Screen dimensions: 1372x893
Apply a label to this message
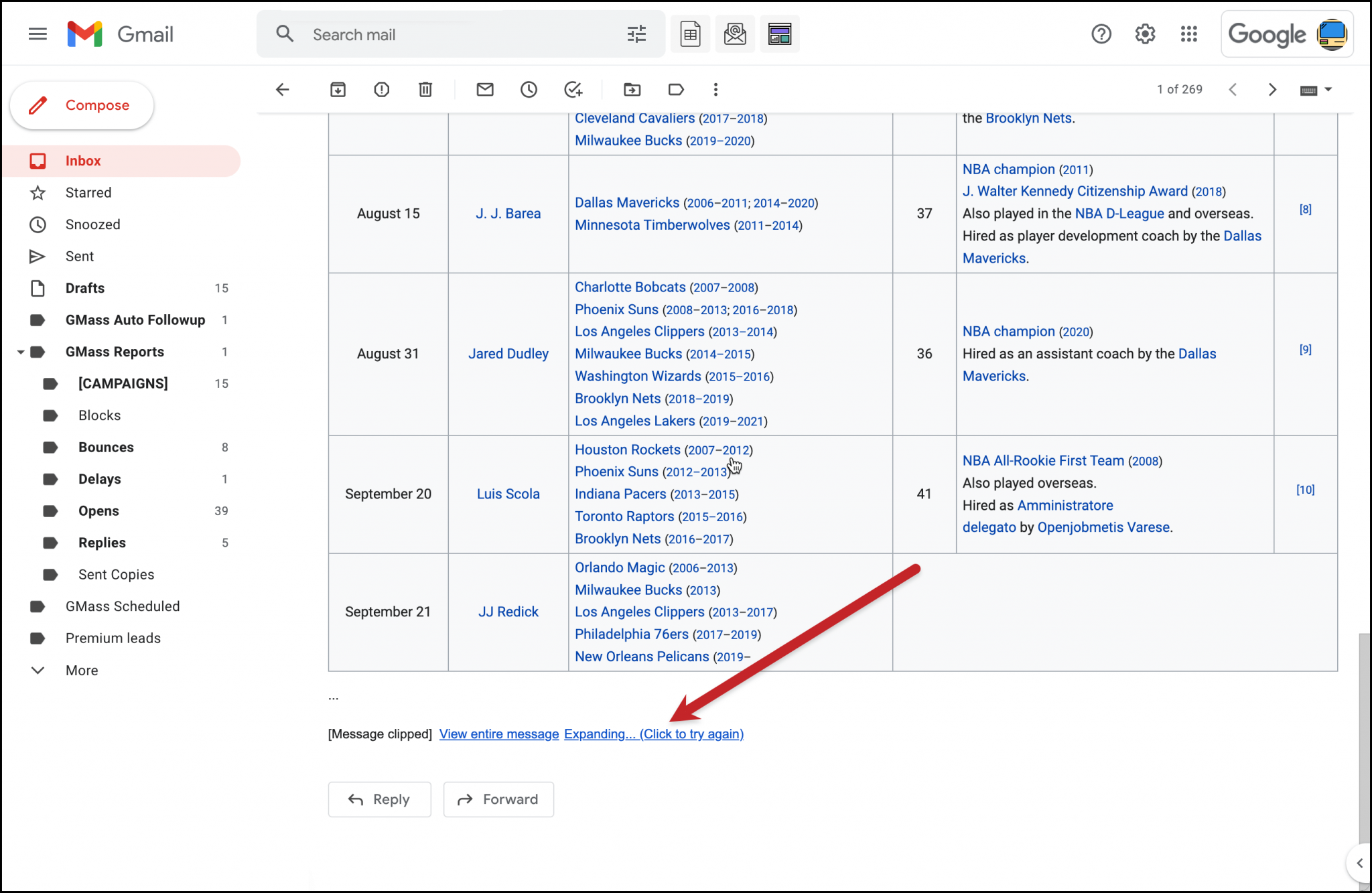(675, 89)
